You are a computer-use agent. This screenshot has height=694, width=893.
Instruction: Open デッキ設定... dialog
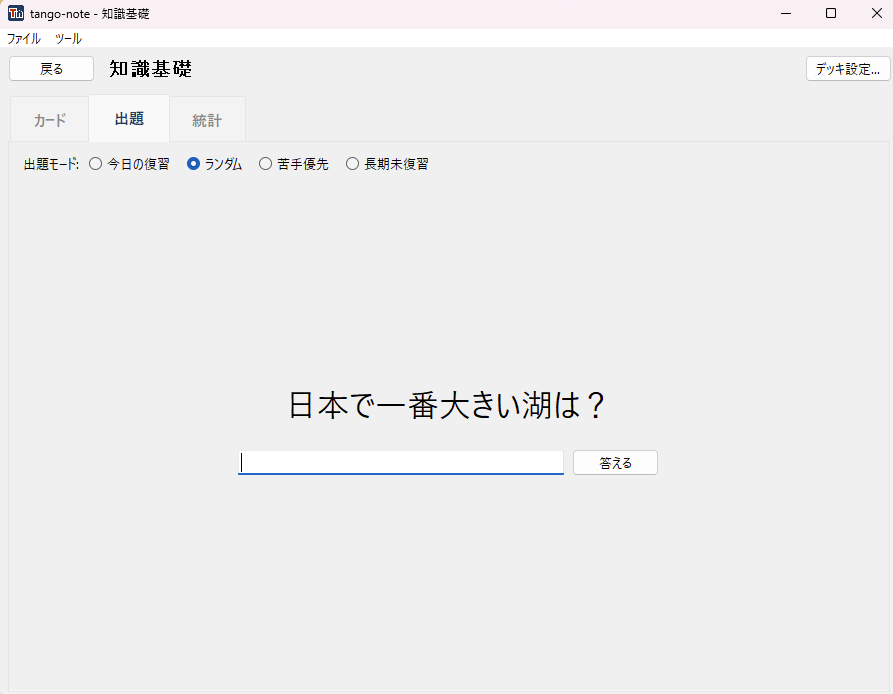point(848,69)
